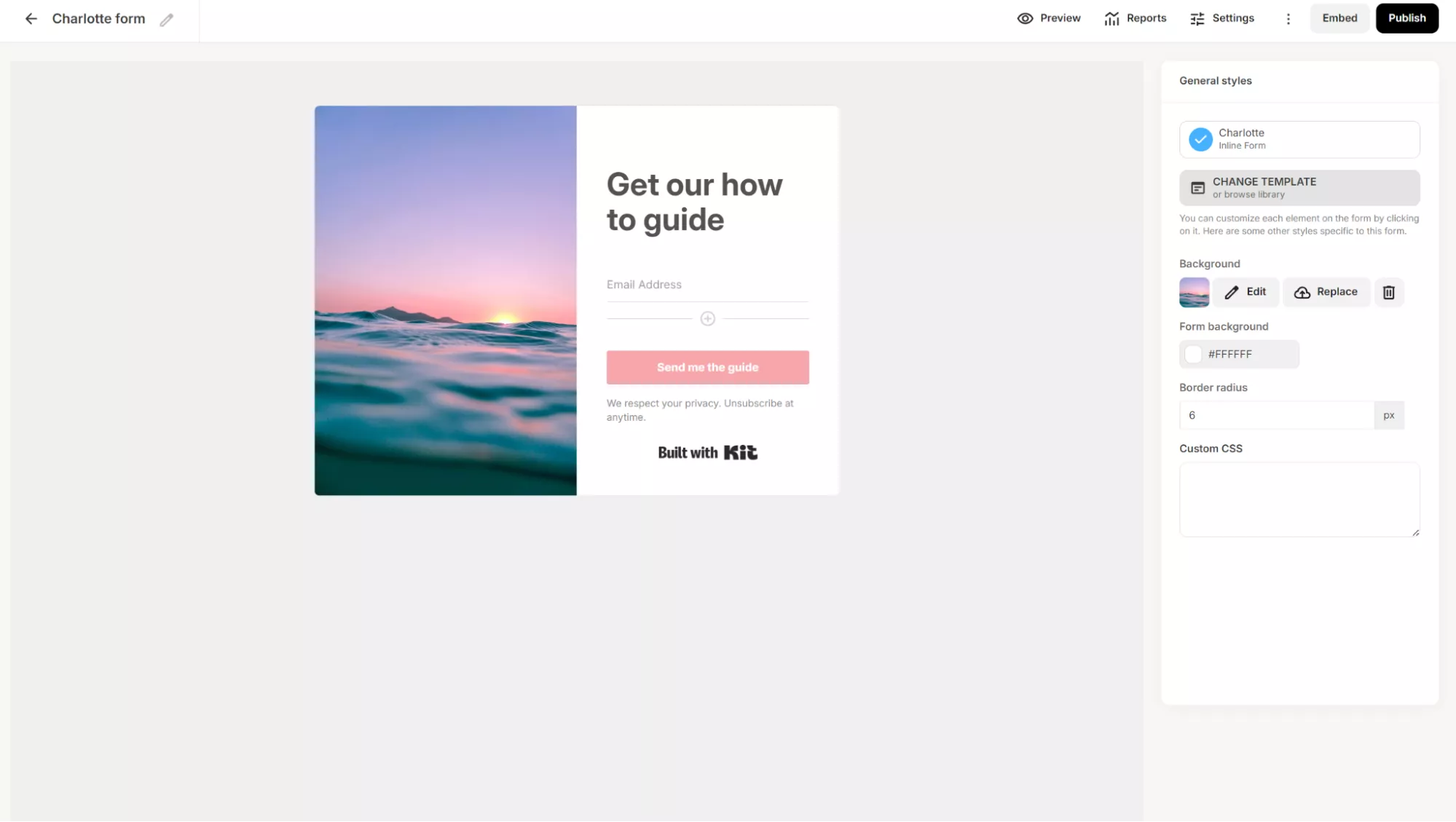
Task: Click the Preview eye icon
Action: 1025,18
